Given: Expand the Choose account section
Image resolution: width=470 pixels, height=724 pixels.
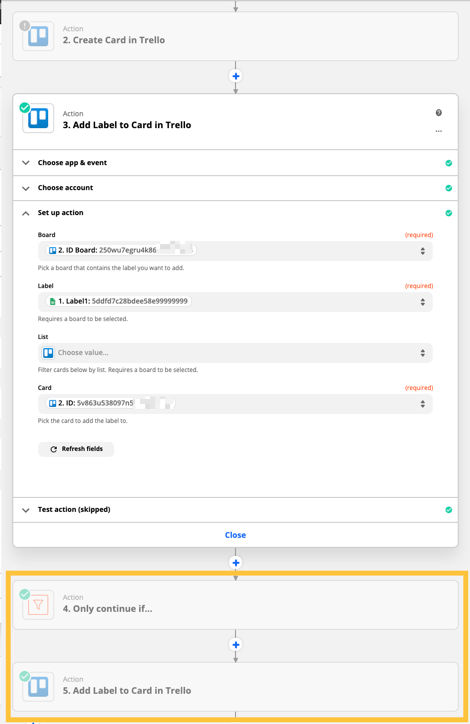Looking at the screenshot, I should pyautogui.click(x=235, y=188).
